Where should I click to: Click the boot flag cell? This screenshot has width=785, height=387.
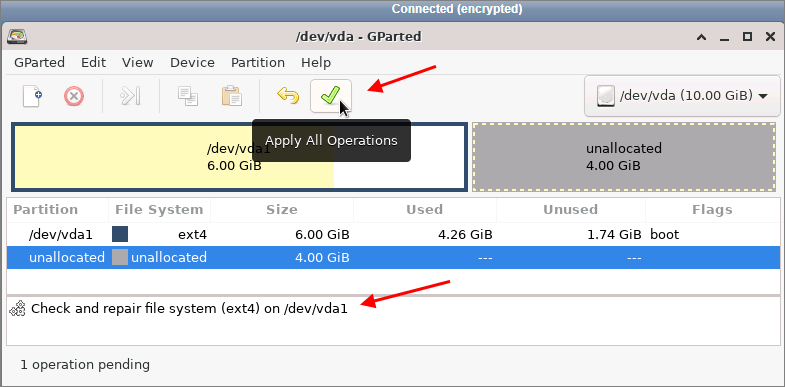pyautogui.click(x=665, y=234)
